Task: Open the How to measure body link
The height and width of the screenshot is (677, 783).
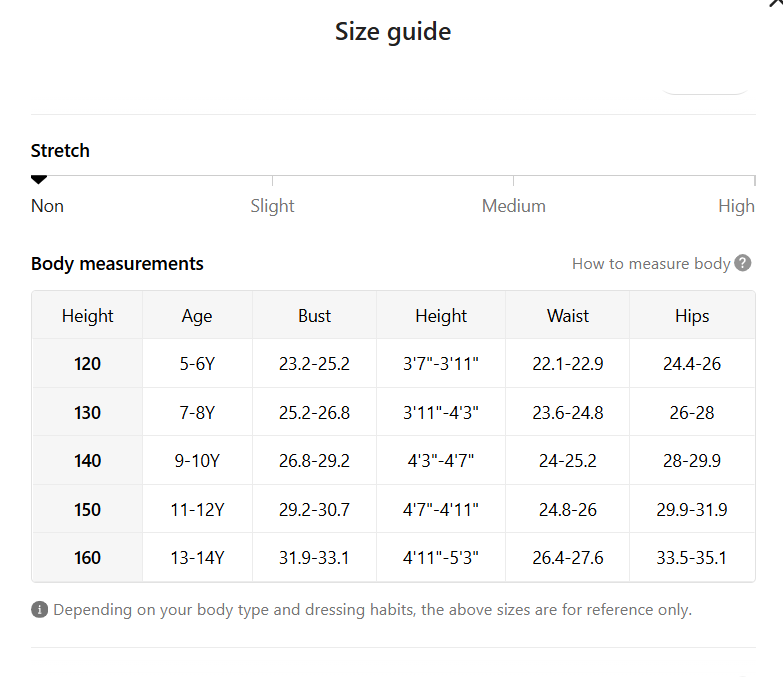Action: tap(651, 264)
